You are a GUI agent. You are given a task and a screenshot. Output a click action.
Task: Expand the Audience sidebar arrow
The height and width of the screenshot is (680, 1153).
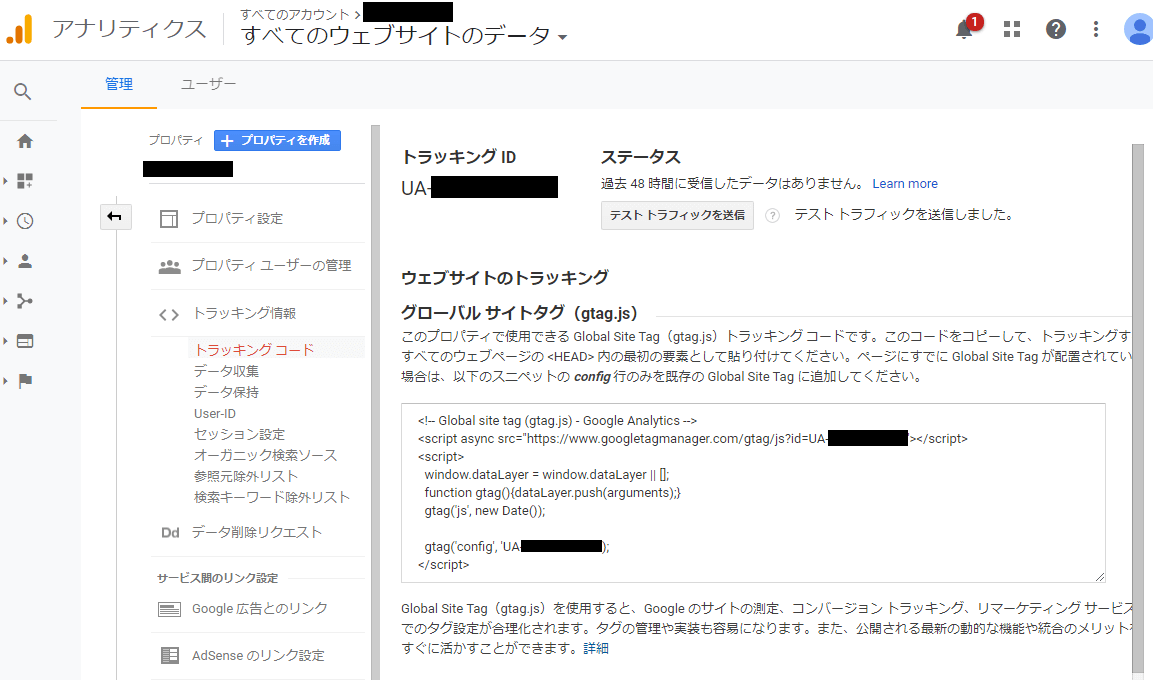(5, 261)
